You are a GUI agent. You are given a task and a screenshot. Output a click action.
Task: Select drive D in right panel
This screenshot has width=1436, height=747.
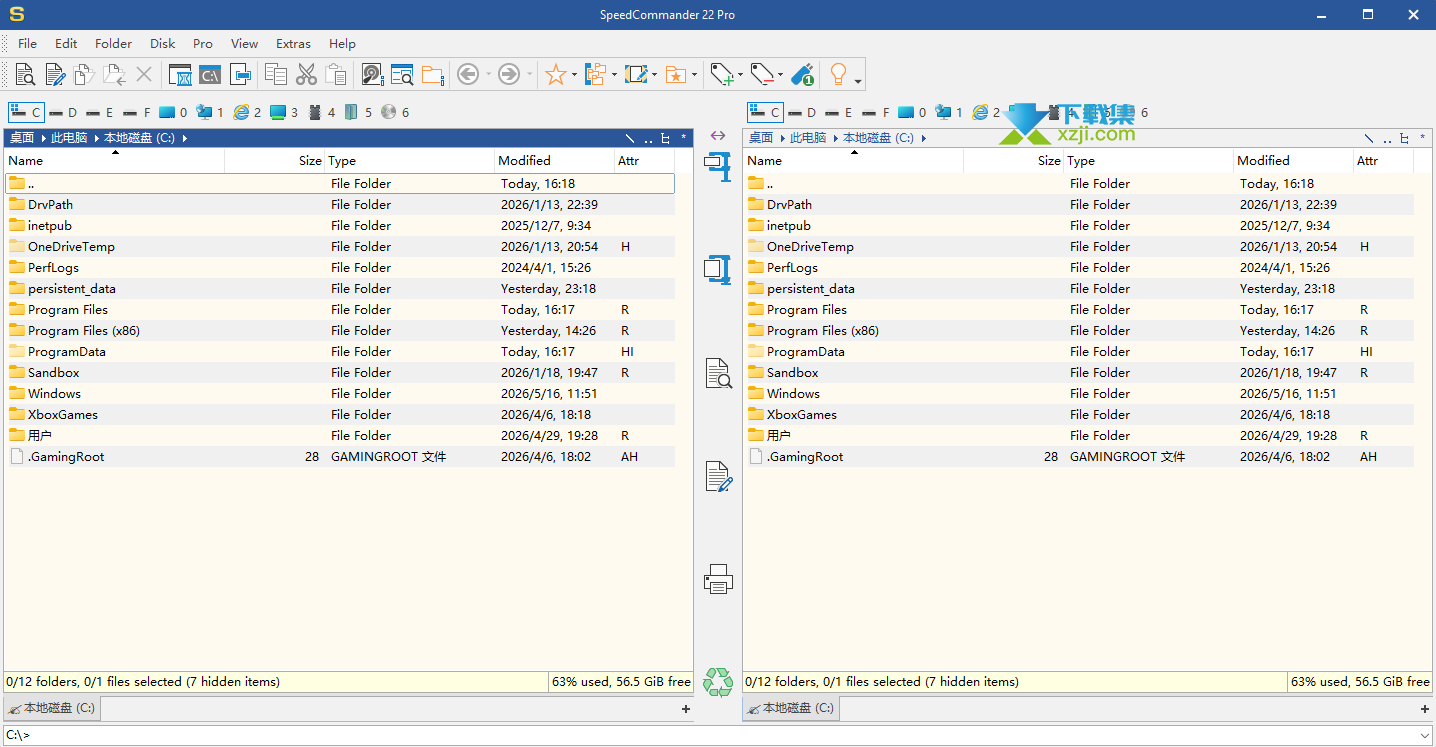click(802, 113)
